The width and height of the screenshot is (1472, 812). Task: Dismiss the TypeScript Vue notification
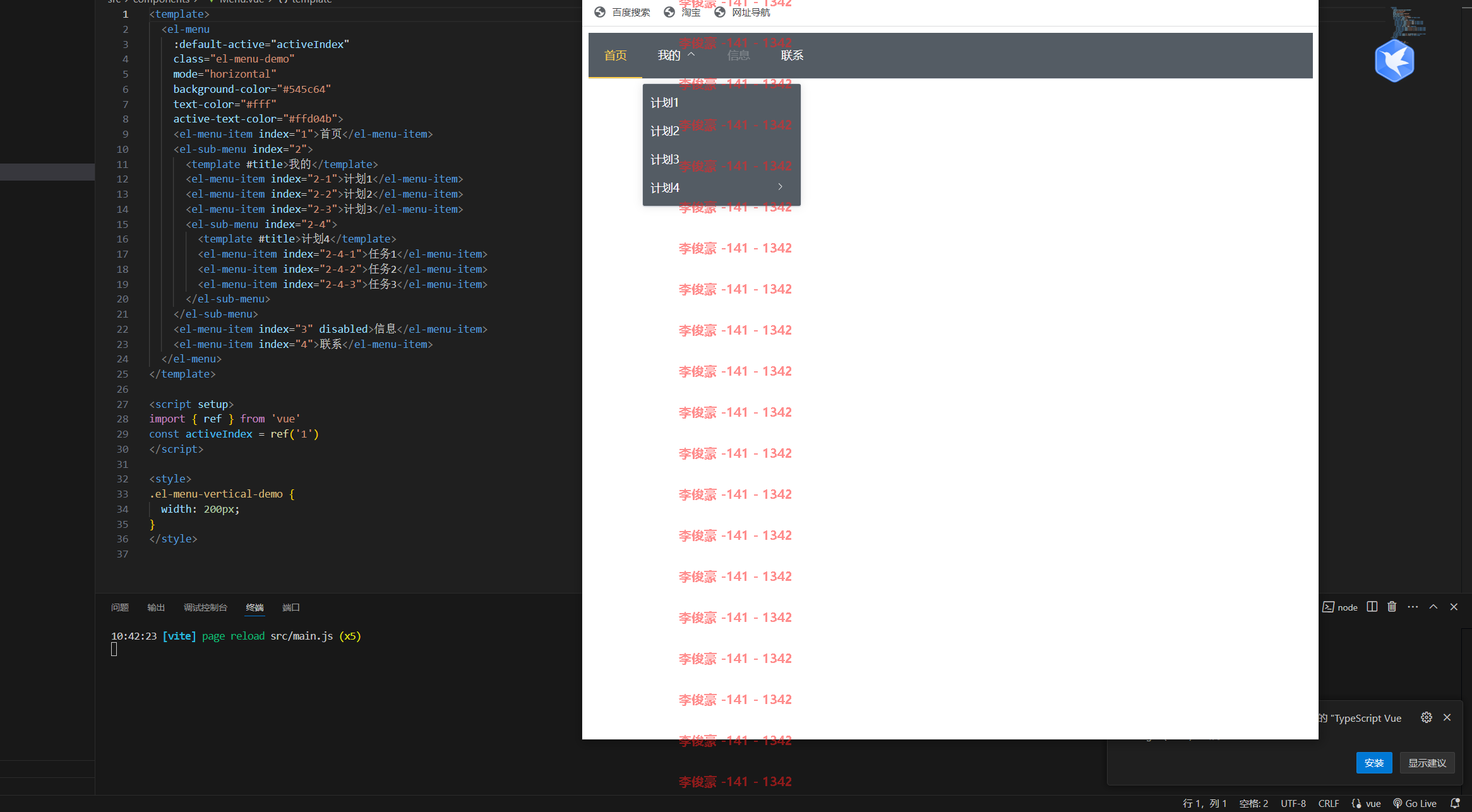[1447, 717]
